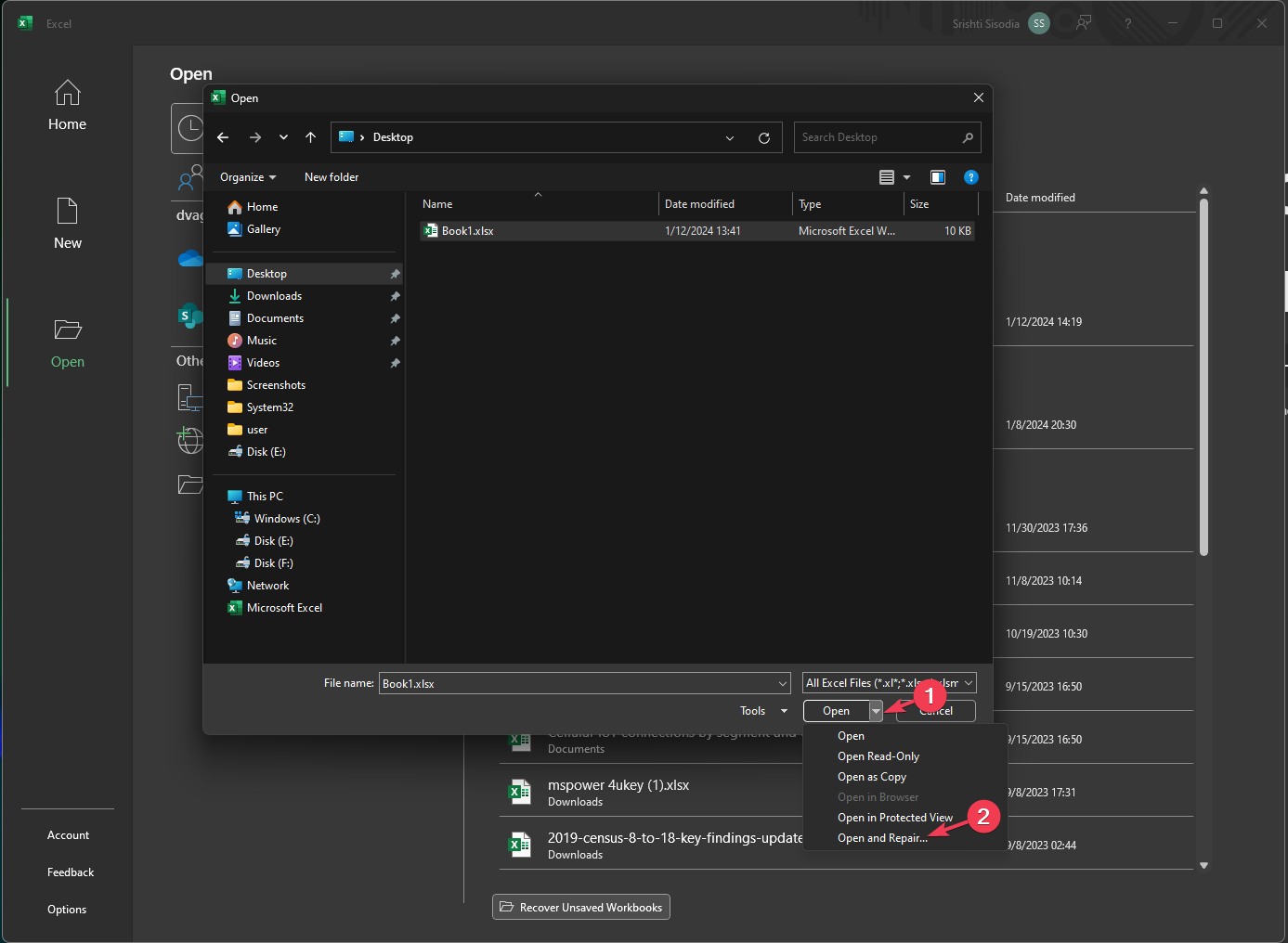
Task: Select Microsoft Excel in the navigation tree
Action: pos(283,607)
